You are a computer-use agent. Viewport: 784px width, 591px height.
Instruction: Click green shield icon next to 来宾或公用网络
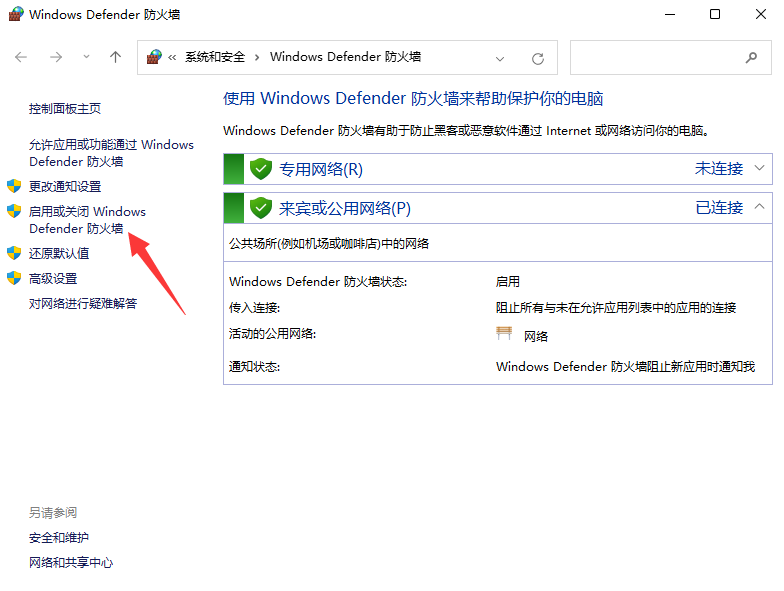coord(260,208)
